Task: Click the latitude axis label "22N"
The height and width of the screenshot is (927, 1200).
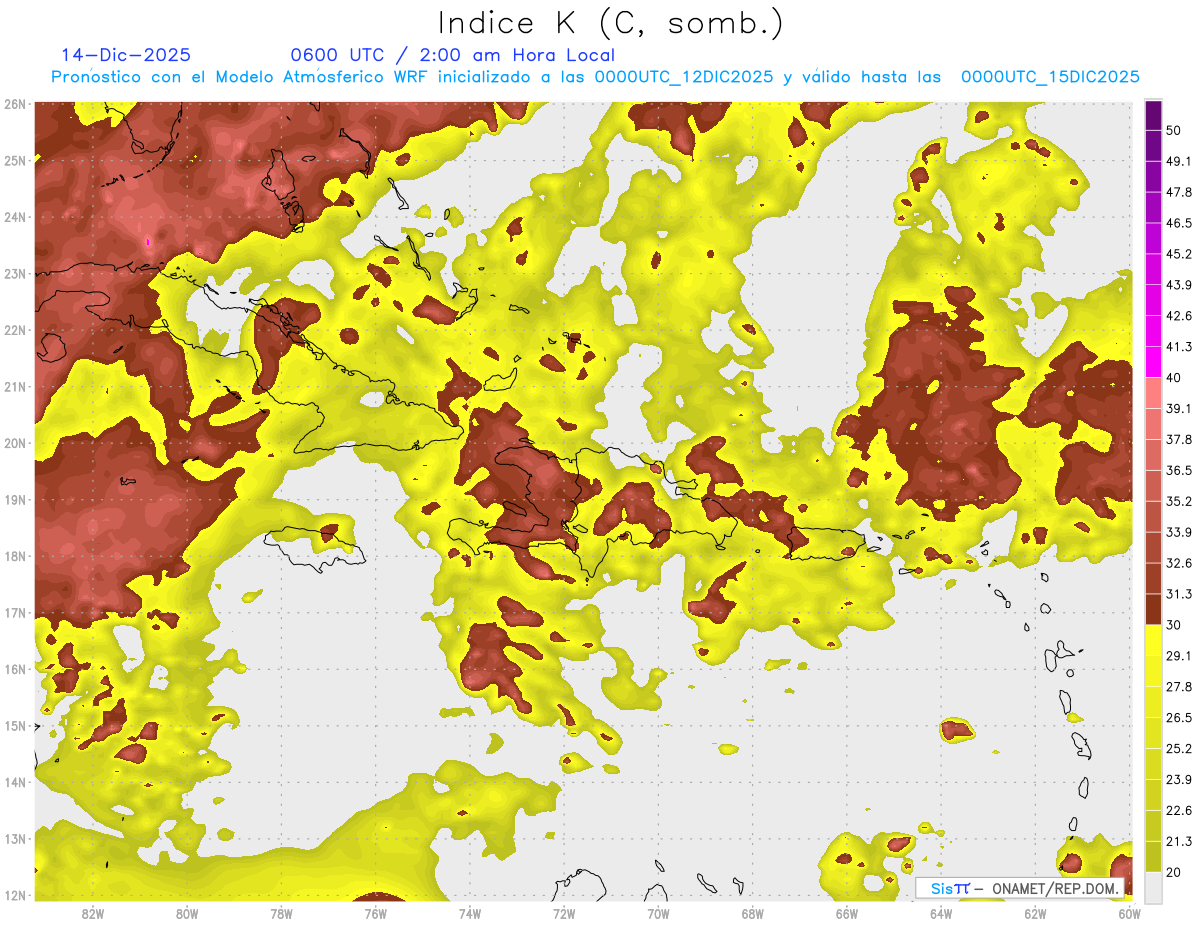Action: pyautogui.click(x=15, y=330)
